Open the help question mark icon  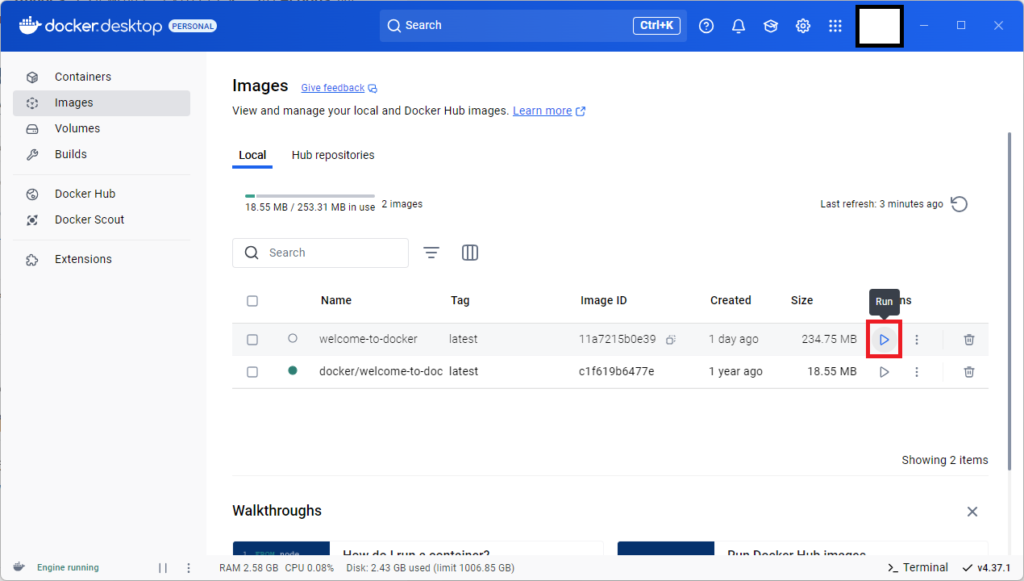point(706,25)
